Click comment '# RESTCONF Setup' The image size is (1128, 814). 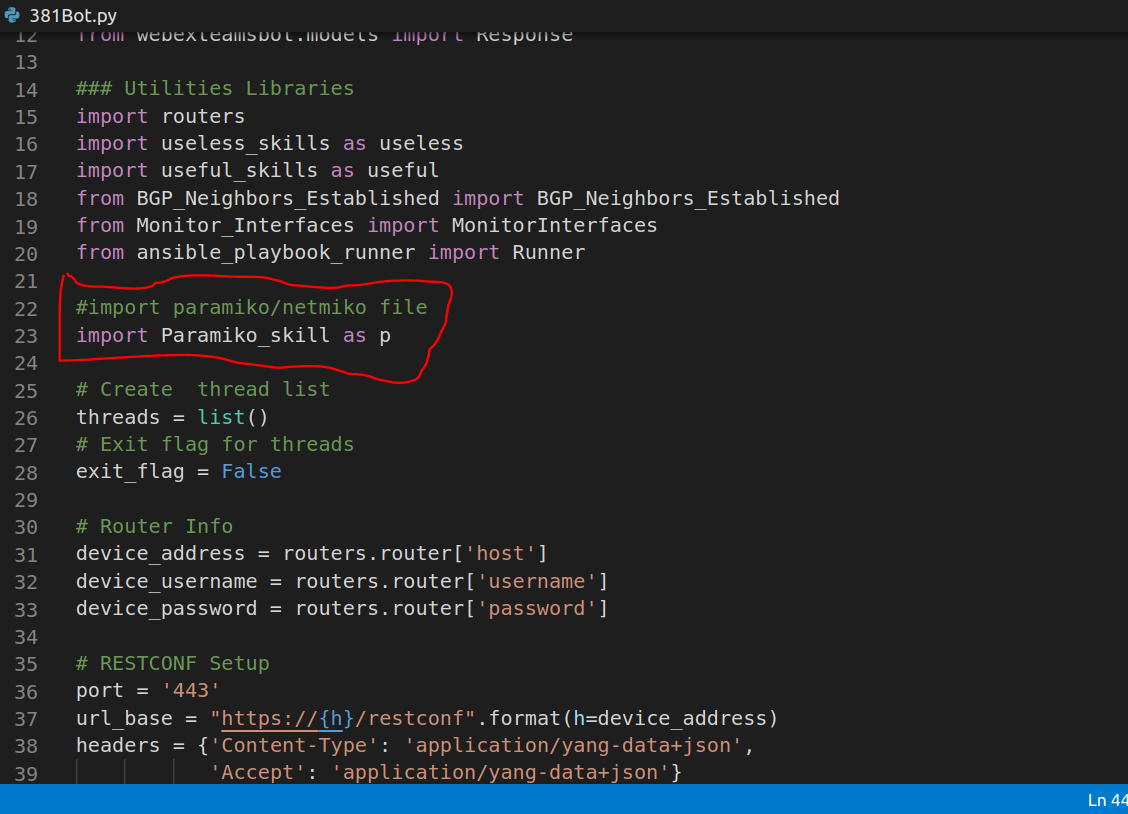click(x=173, y=664)
